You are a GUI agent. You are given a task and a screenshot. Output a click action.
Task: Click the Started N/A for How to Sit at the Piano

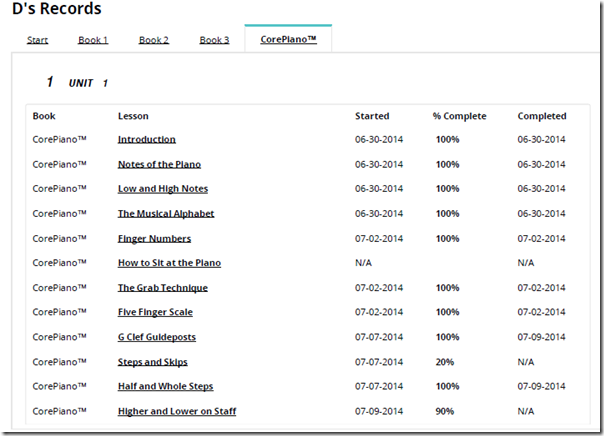tap(363, 263)
